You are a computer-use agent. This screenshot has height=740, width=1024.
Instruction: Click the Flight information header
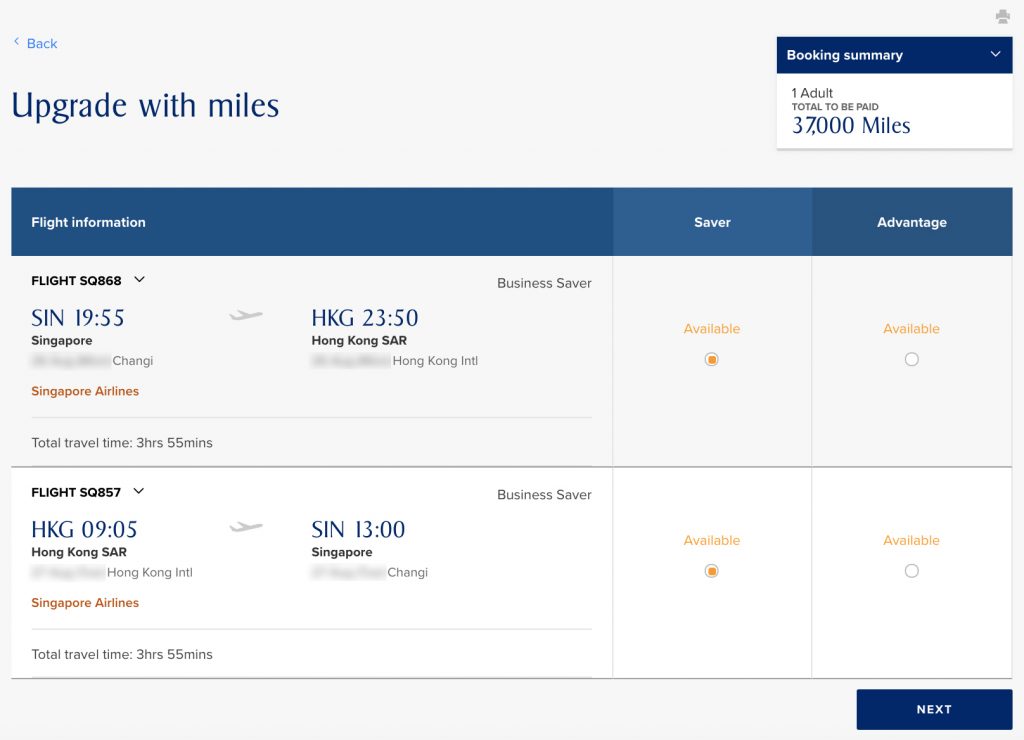point(88,222)
